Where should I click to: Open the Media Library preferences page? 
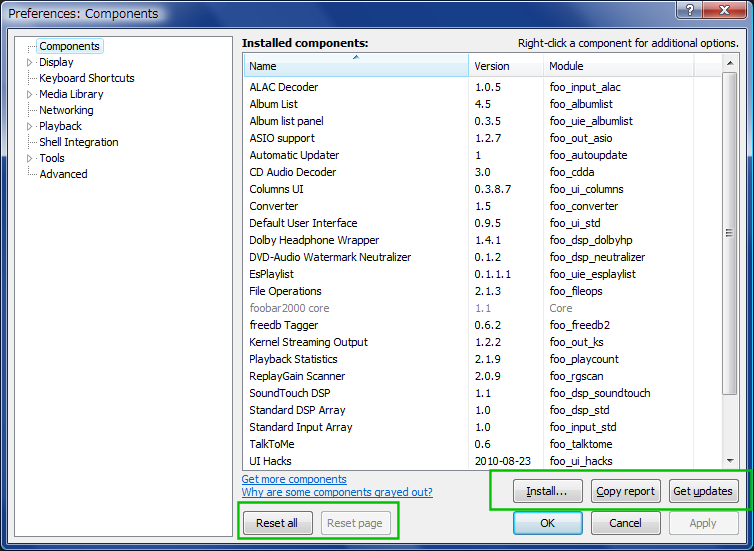[71, 94]
